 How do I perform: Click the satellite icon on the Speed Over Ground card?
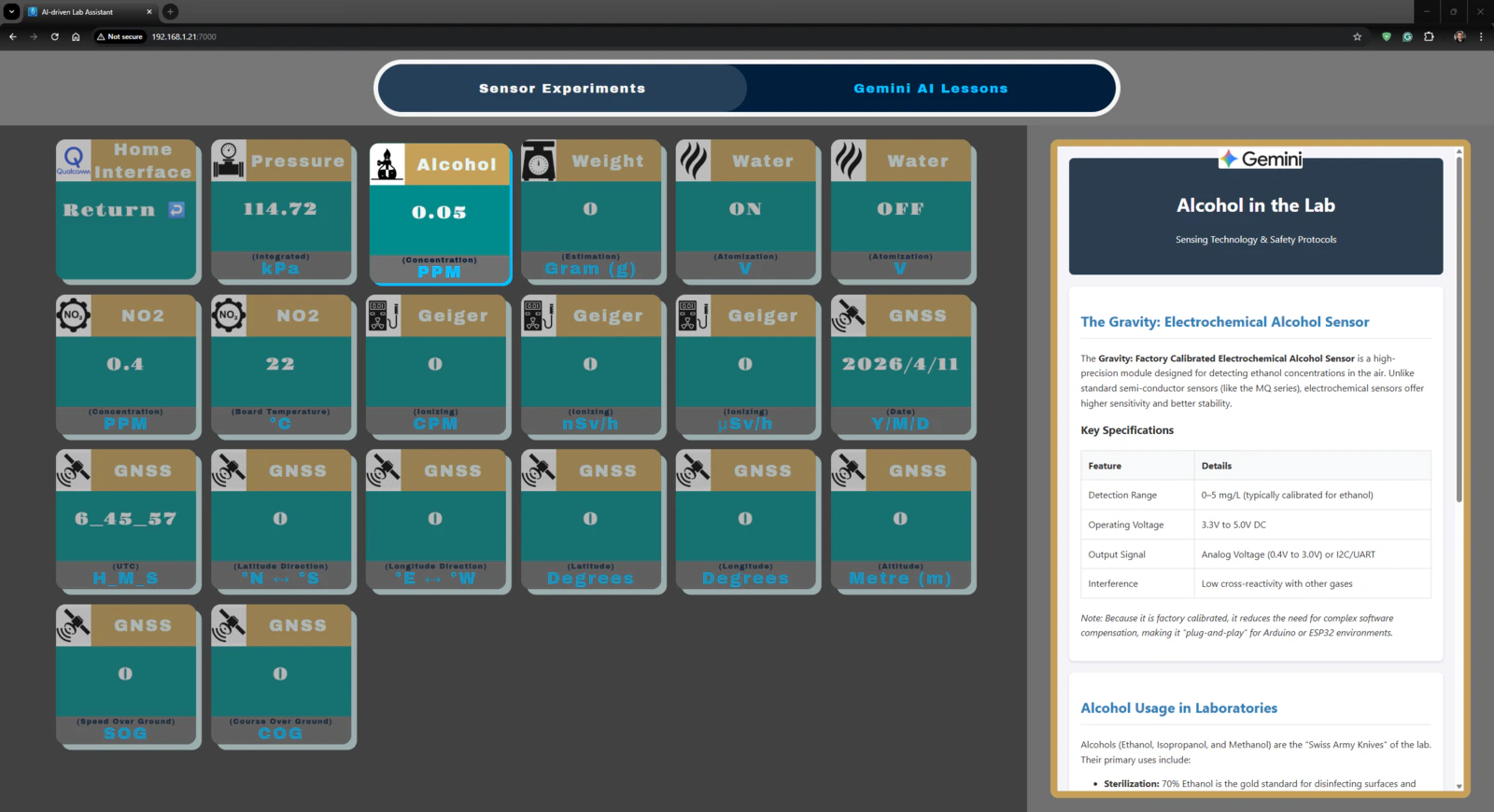pos(74,625)
